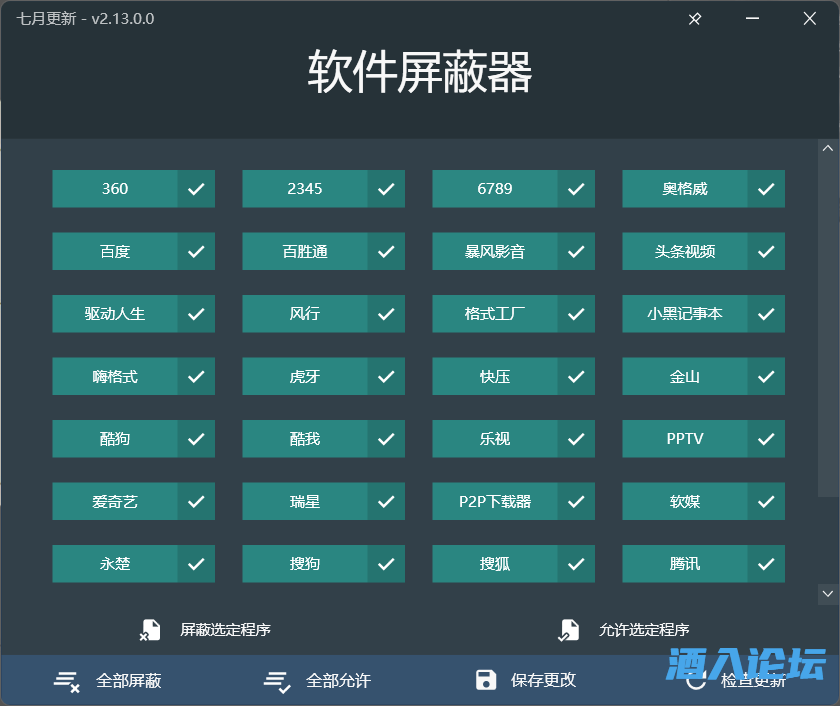This screenshot has height=706, width=840.
Task: Click the scrollbar up arrow
Action: point(828,148)
